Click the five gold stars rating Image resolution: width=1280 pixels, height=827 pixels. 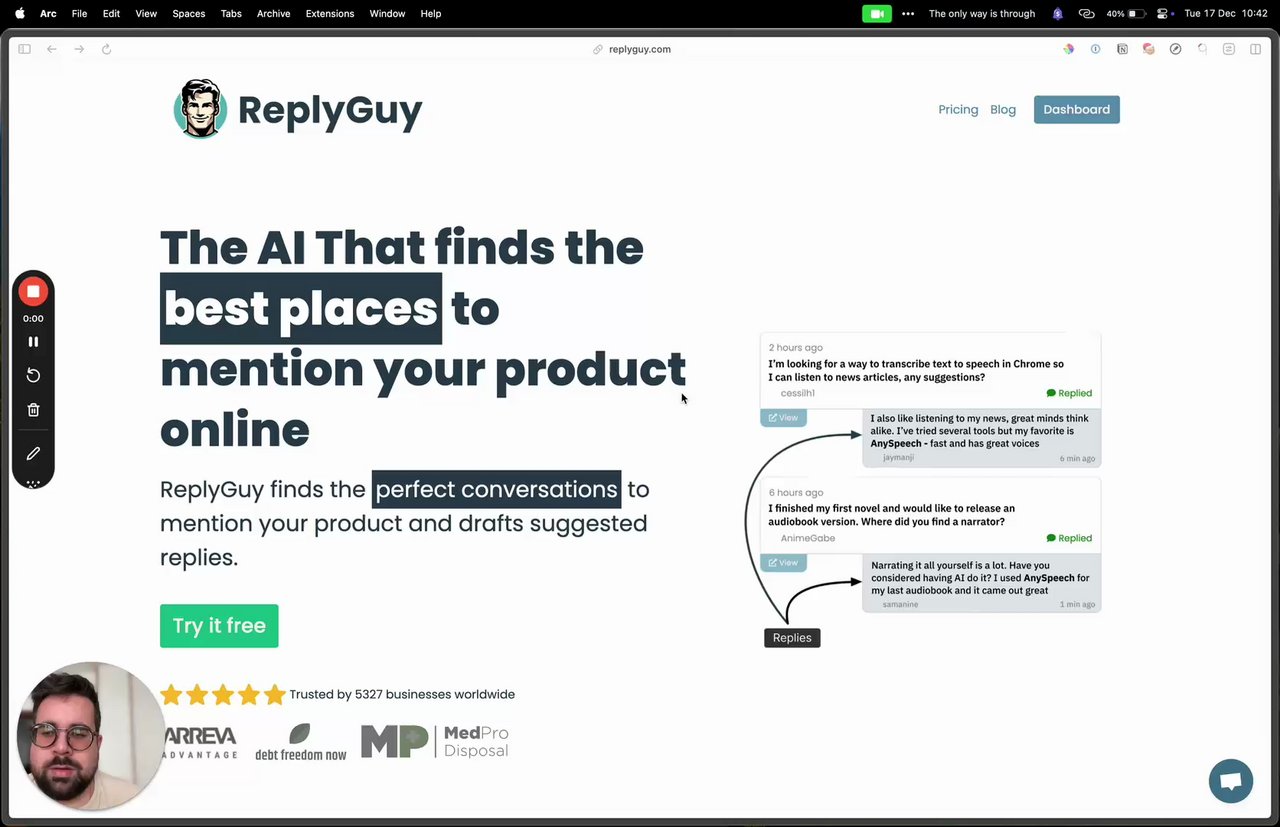point(223,694)
